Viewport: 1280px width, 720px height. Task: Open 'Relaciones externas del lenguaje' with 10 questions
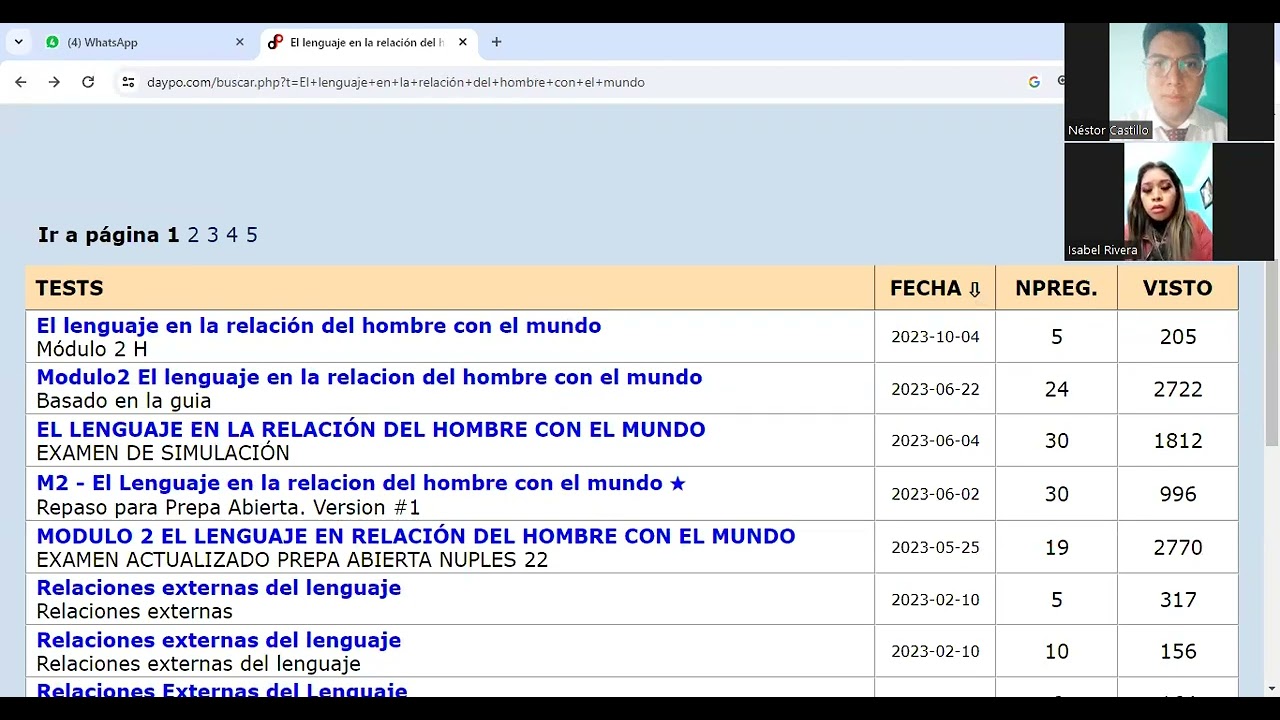(219, 640)
